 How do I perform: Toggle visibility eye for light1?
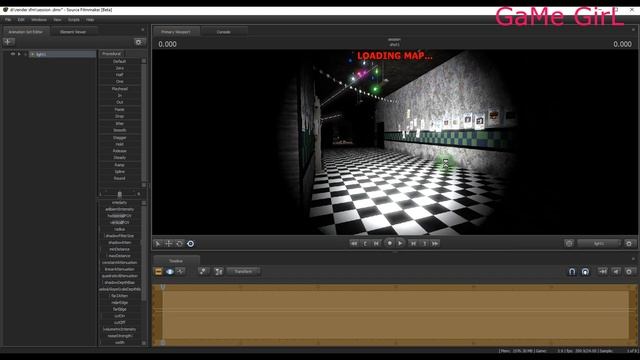(x=13, y=54)
